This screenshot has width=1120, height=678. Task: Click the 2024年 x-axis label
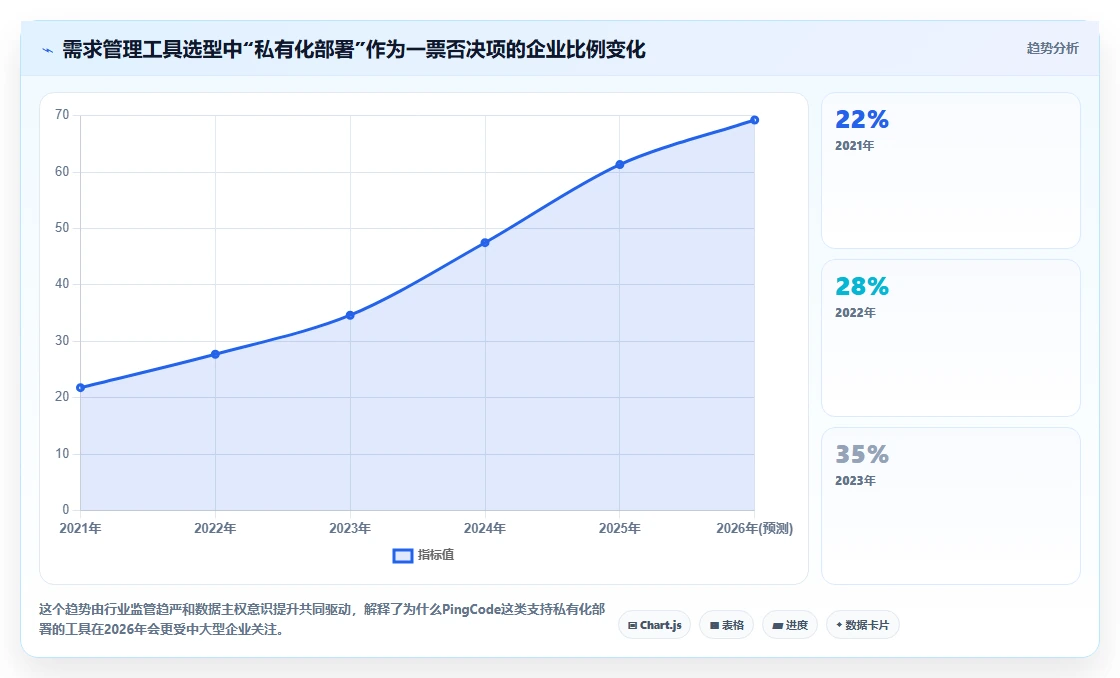(485, 529)
